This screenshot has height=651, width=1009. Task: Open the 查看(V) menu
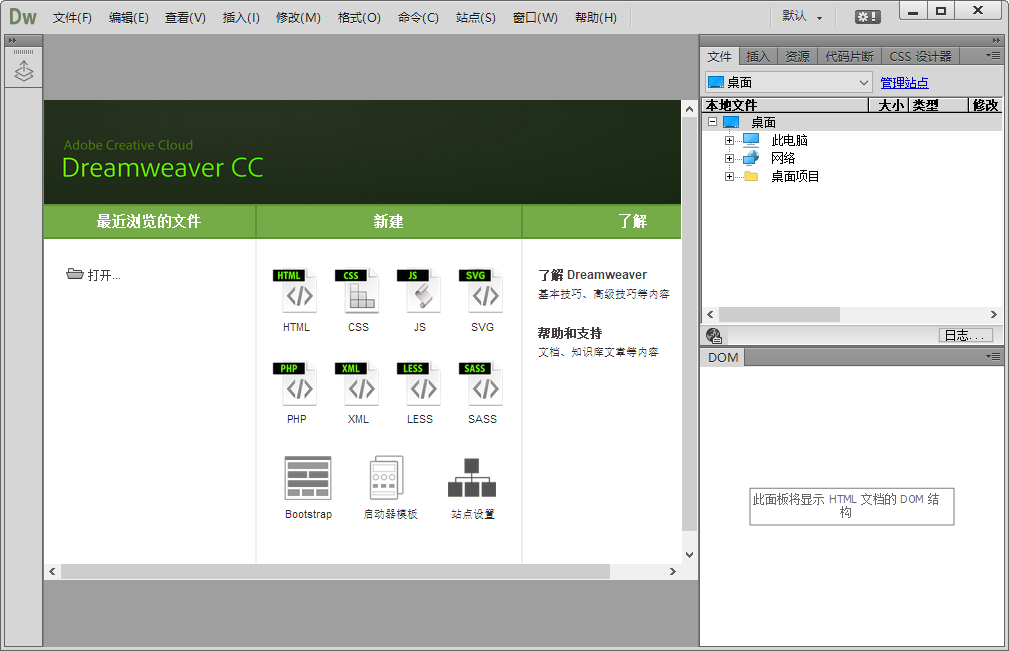[x=185, y=17]
